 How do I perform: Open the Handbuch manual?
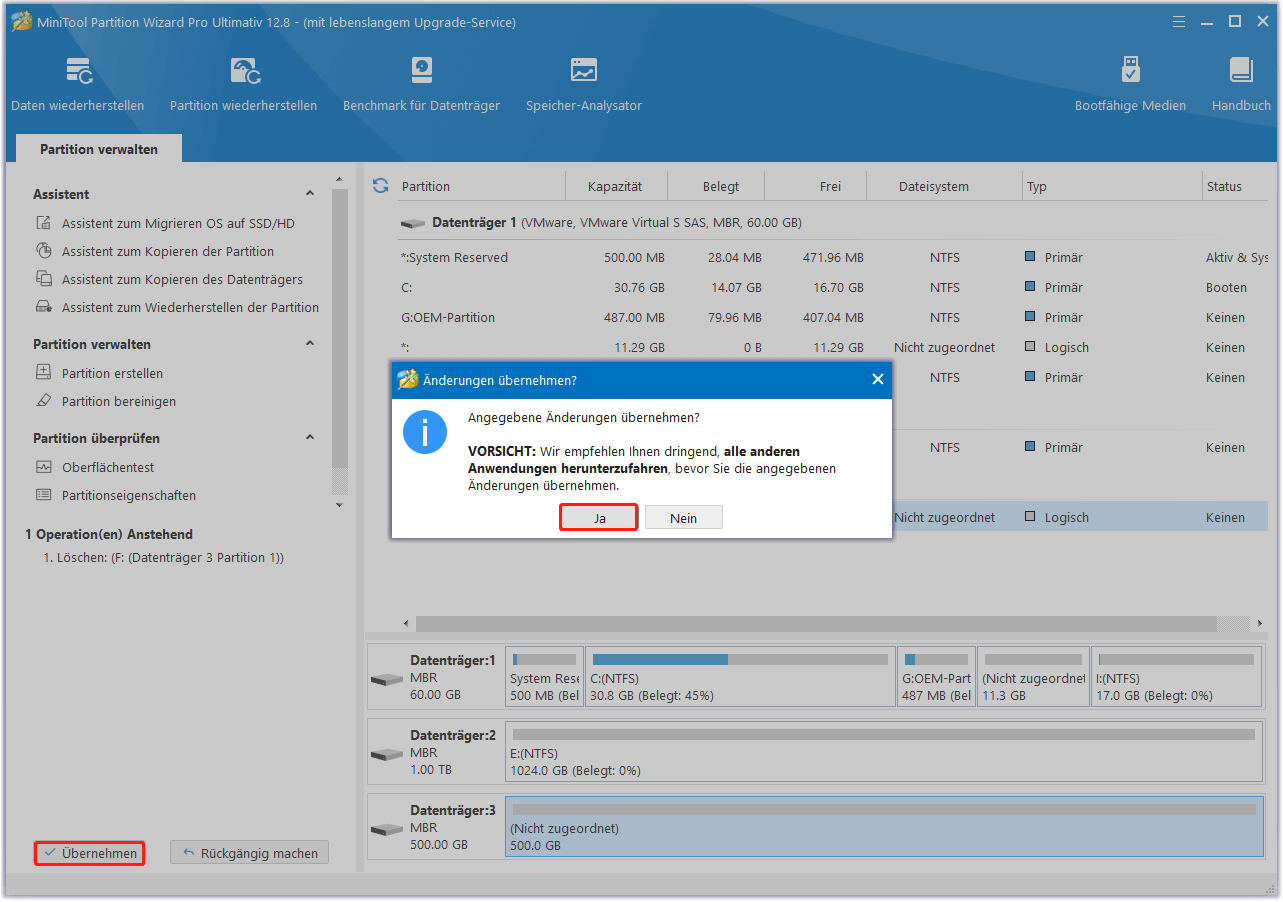tap(1241, 84)
